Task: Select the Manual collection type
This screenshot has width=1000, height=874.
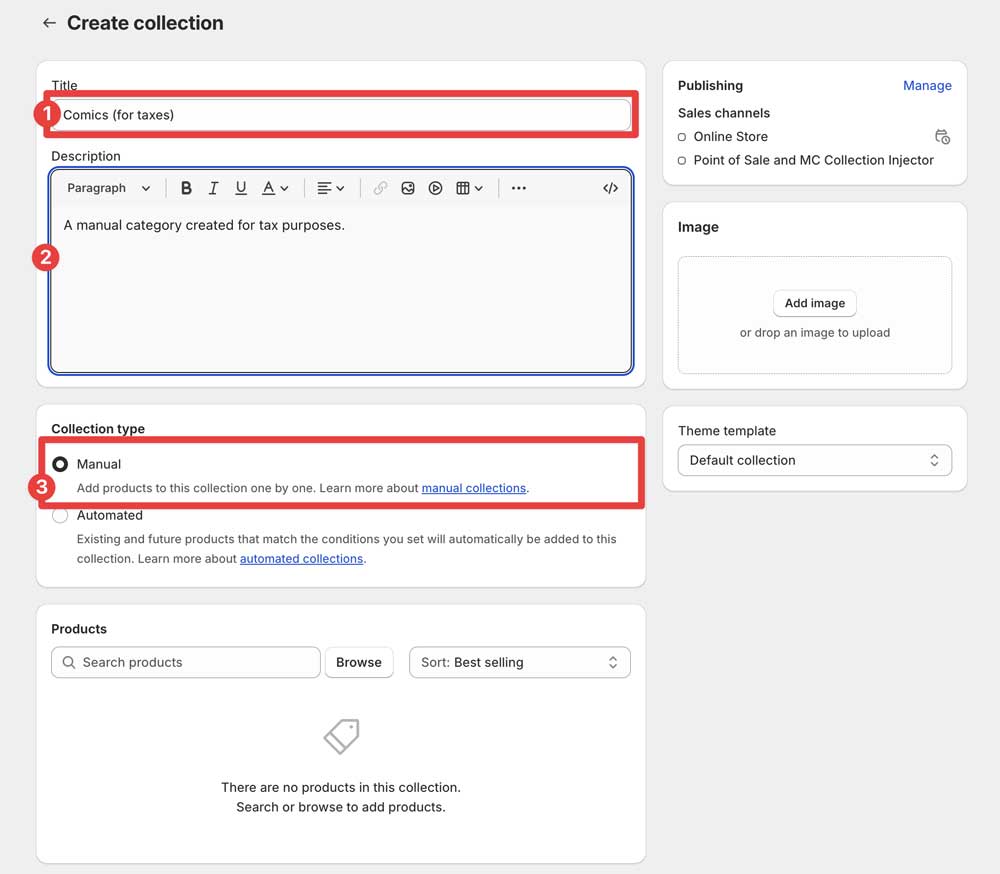Action: 60,464
